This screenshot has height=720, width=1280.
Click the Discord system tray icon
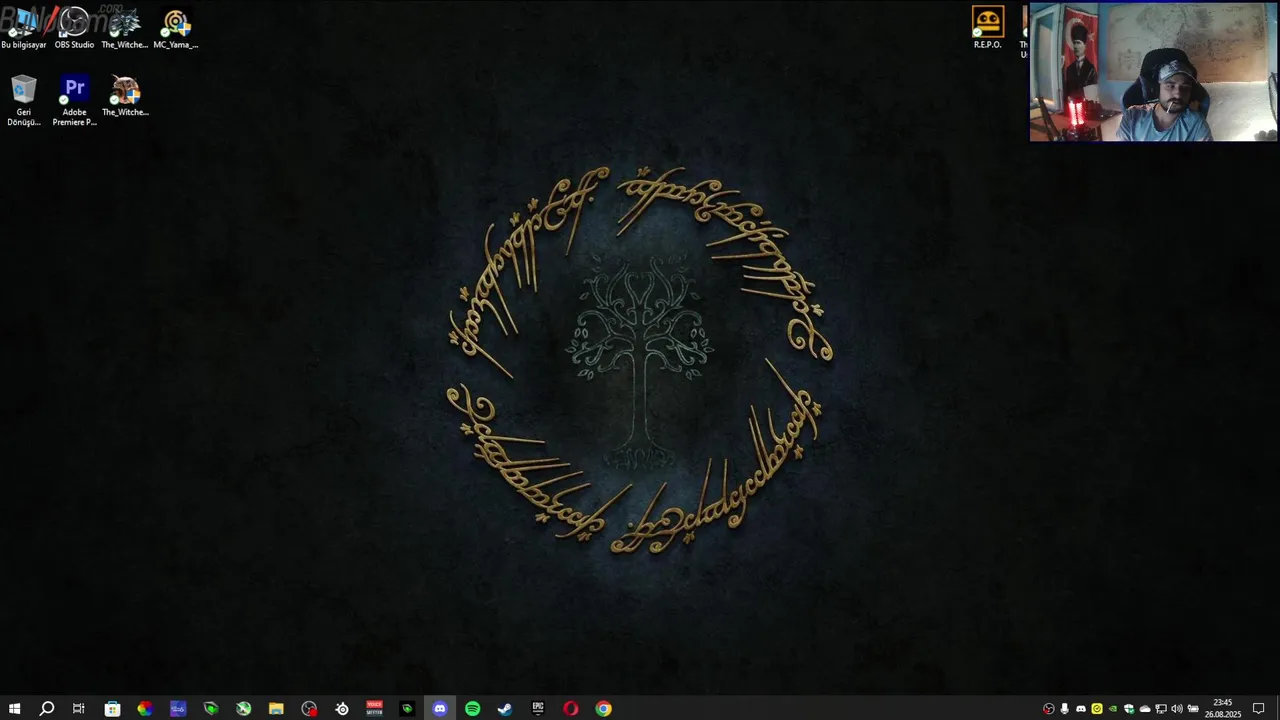[x=1080, y=709]
